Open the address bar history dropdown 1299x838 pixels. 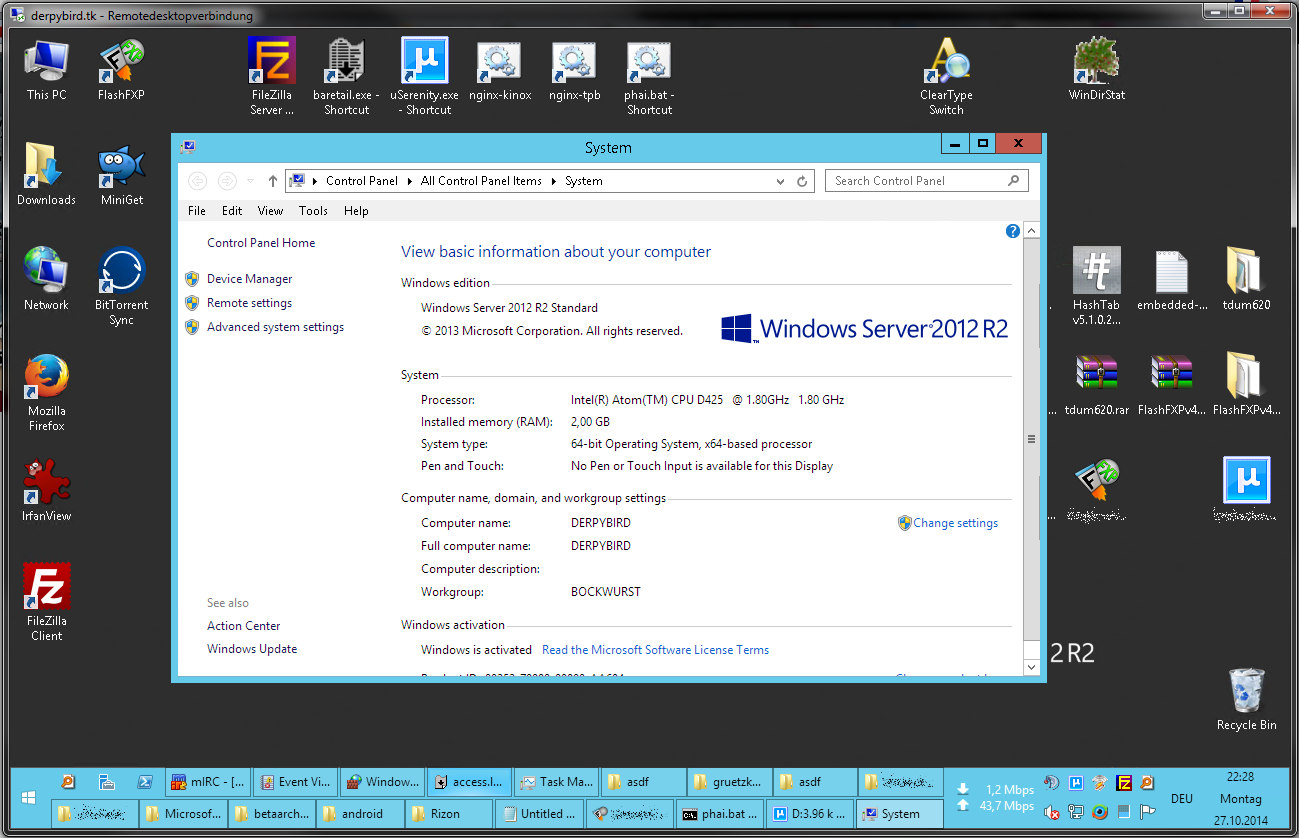click(x=781, y=181)
